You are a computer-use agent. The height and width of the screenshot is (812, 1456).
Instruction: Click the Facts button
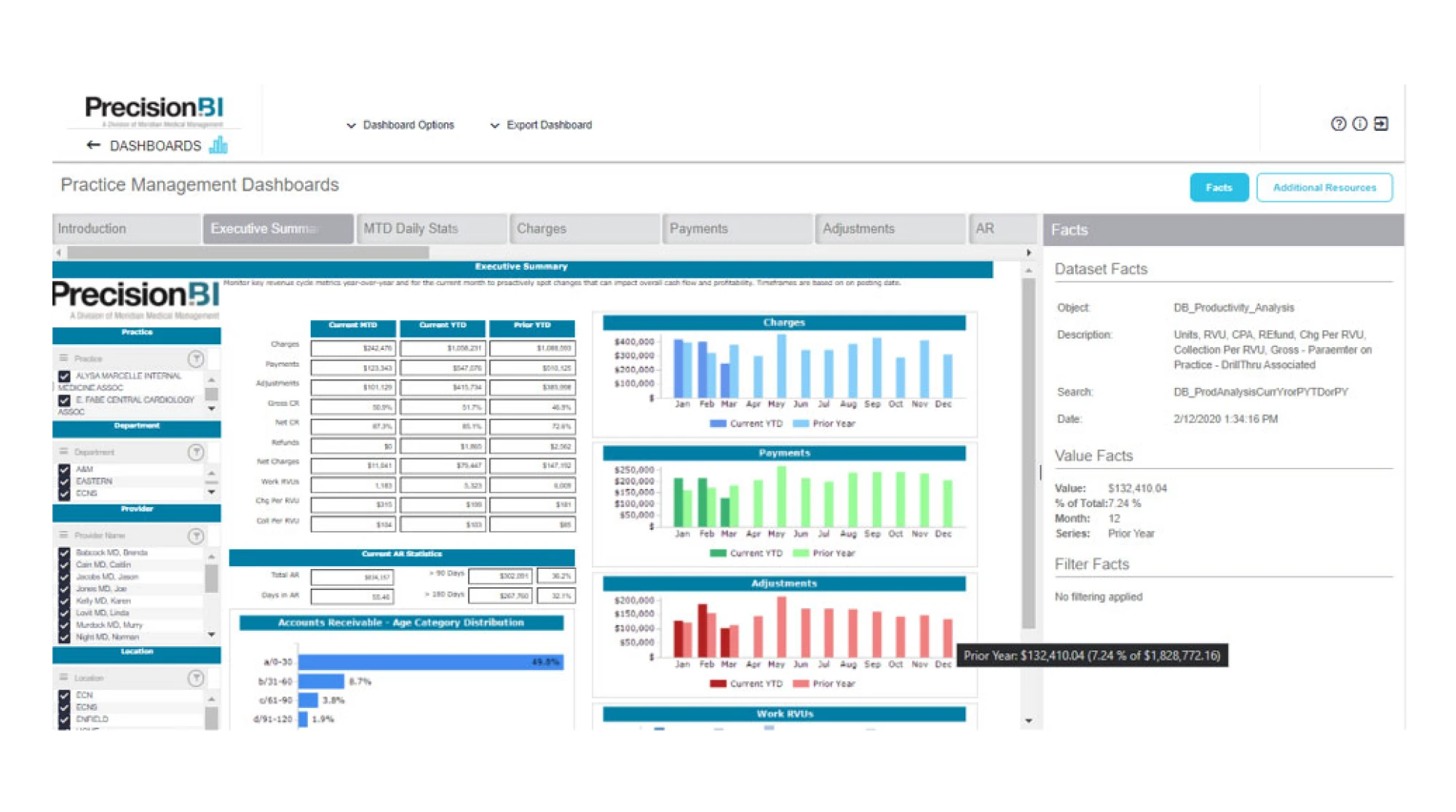click(x=1219, y=188)
